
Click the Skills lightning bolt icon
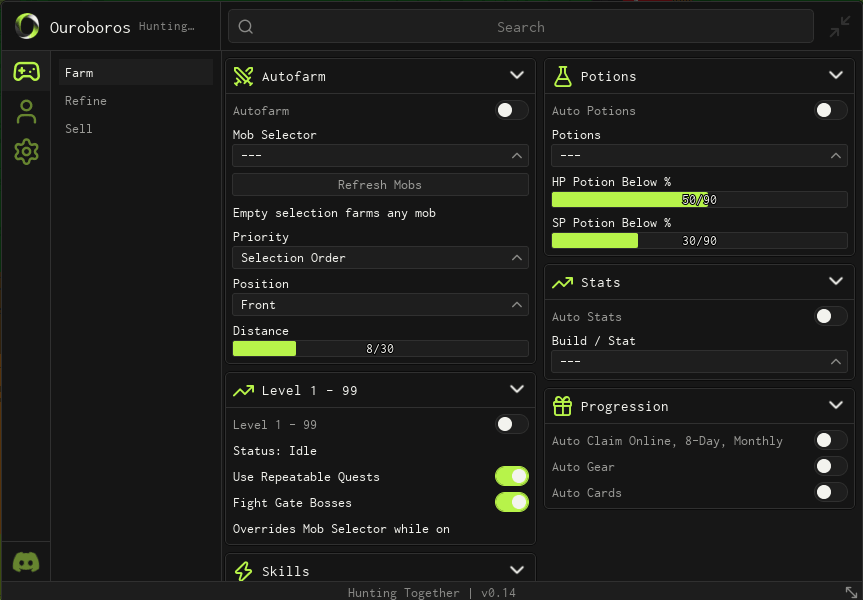click(x=243, y=571)
